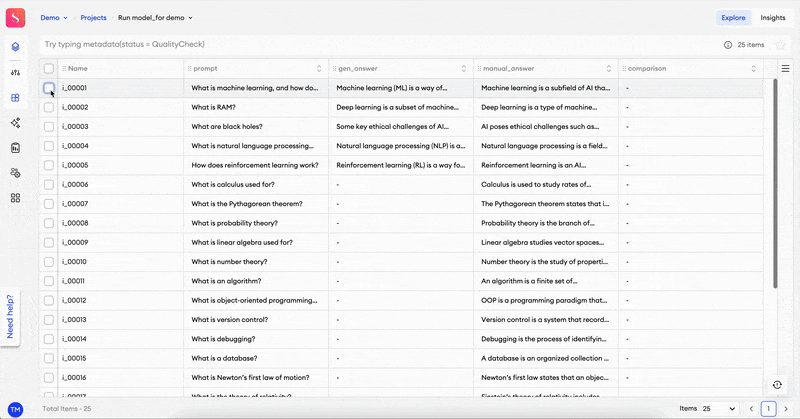The image size is (800, 419).
Task: Check the box for row i_00005
Action: [x=48, y=165]
